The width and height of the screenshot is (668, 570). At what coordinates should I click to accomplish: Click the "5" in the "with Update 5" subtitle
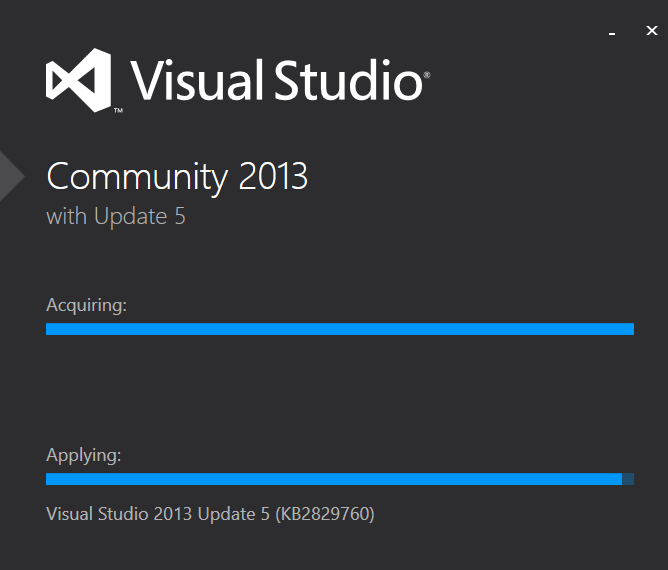tap(180, 216)
